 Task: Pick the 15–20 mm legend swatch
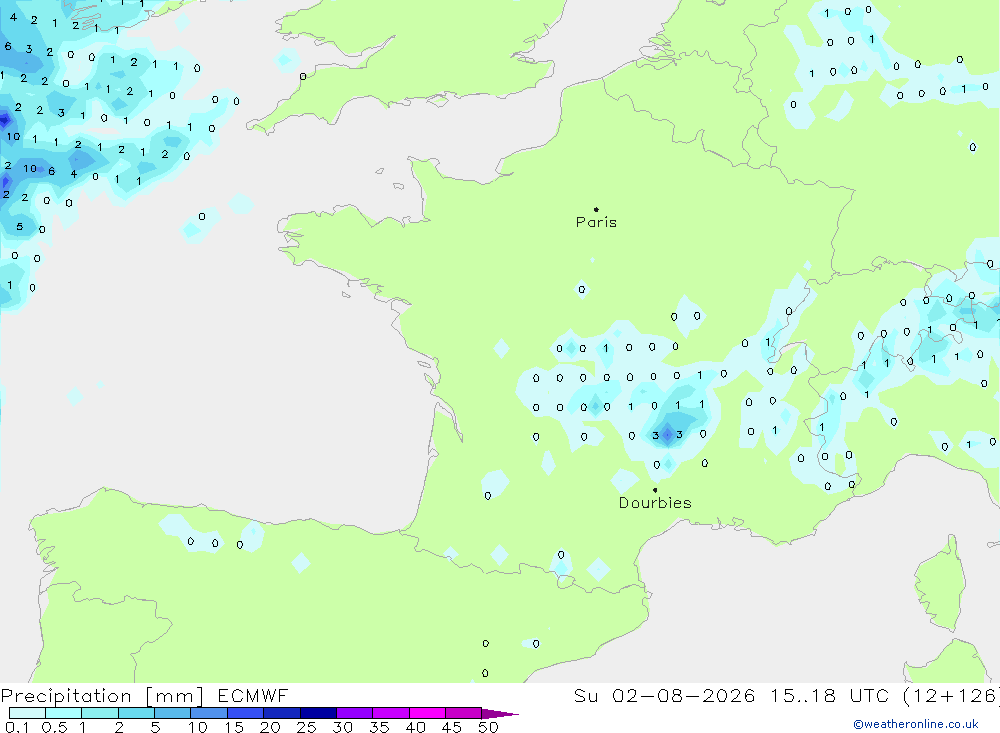click(246, 713)
